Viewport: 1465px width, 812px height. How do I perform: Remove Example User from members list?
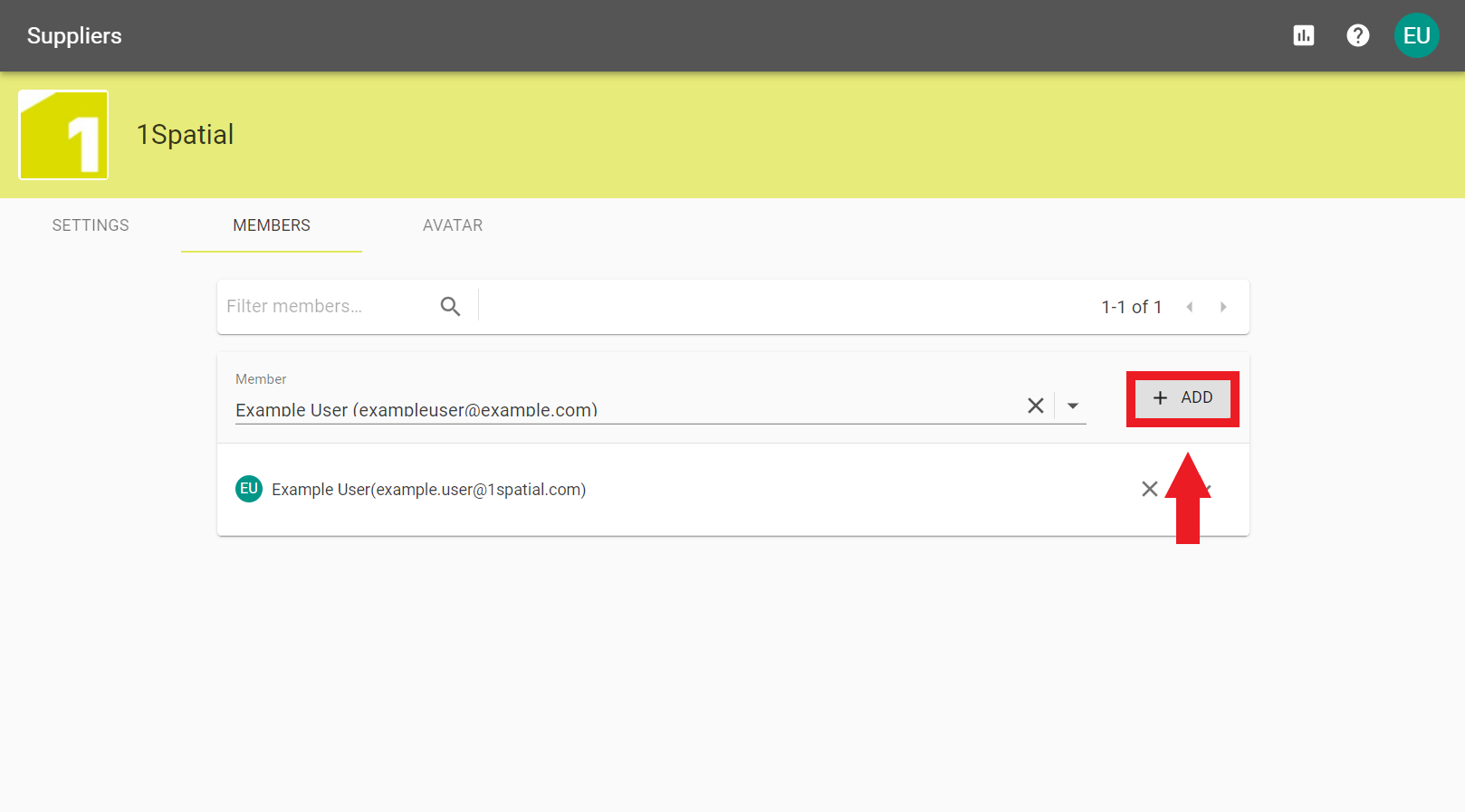[1150, 489]
